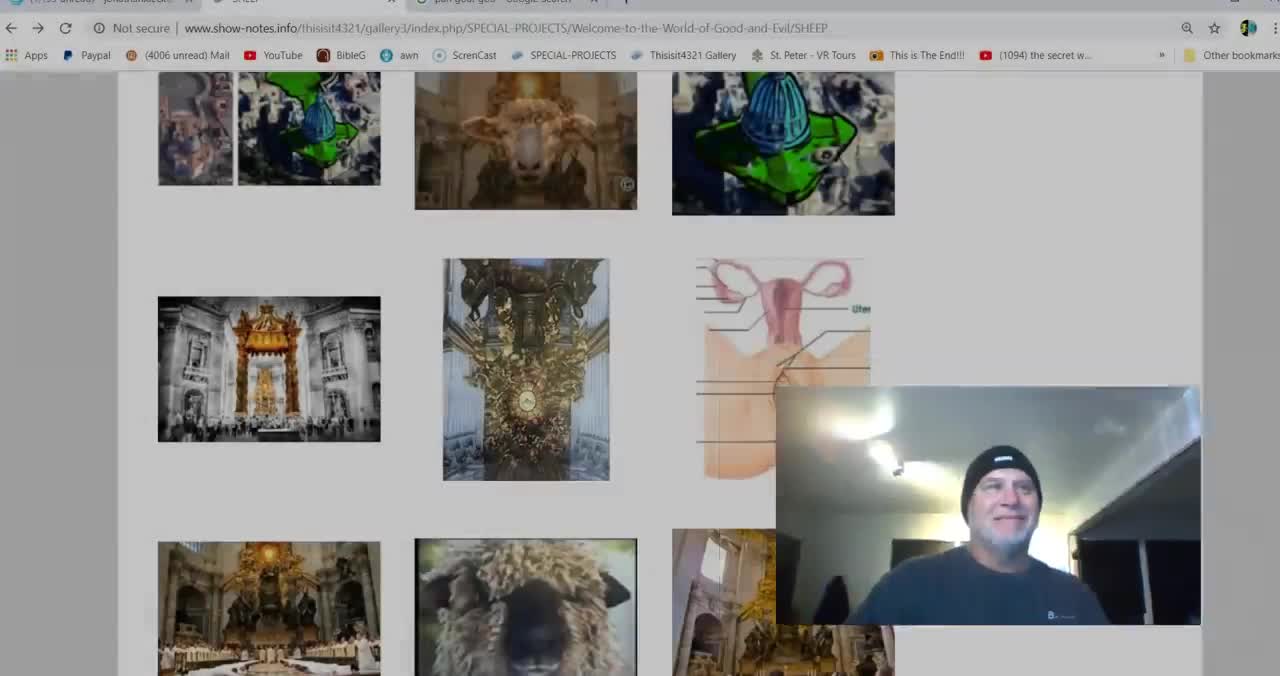Screen dimensions: 1280x676
Task: Open the woolly black-faced sheep thumbnail
Action: coord(525,607)
